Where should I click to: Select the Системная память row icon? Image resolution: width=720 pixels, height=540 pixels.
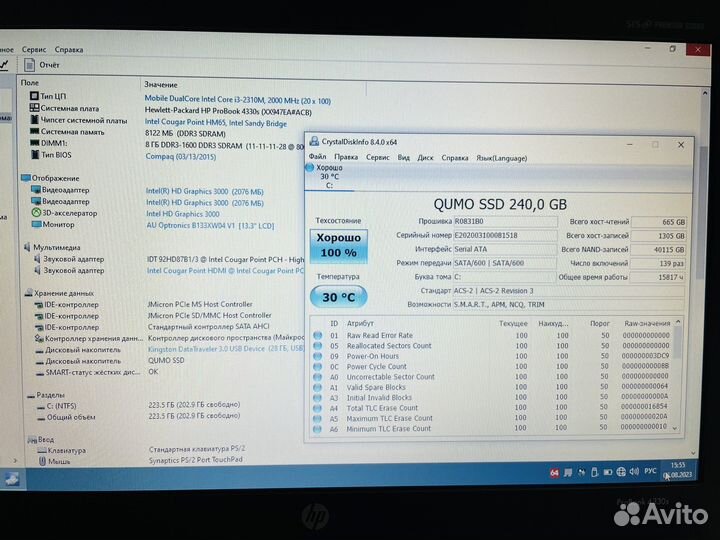34,131
